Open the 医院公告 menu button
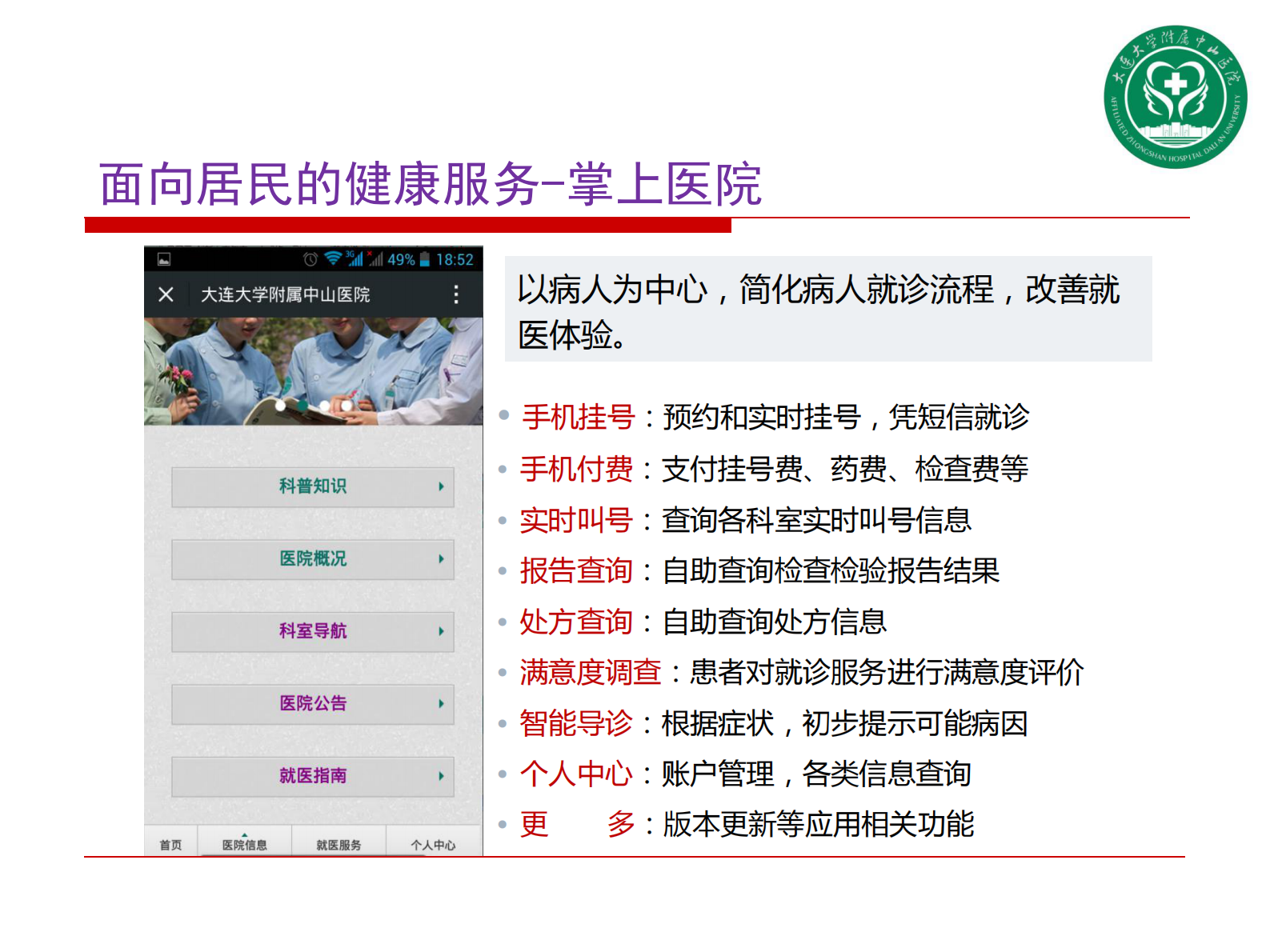1270x952 pixels. click(x=313, y=703)
